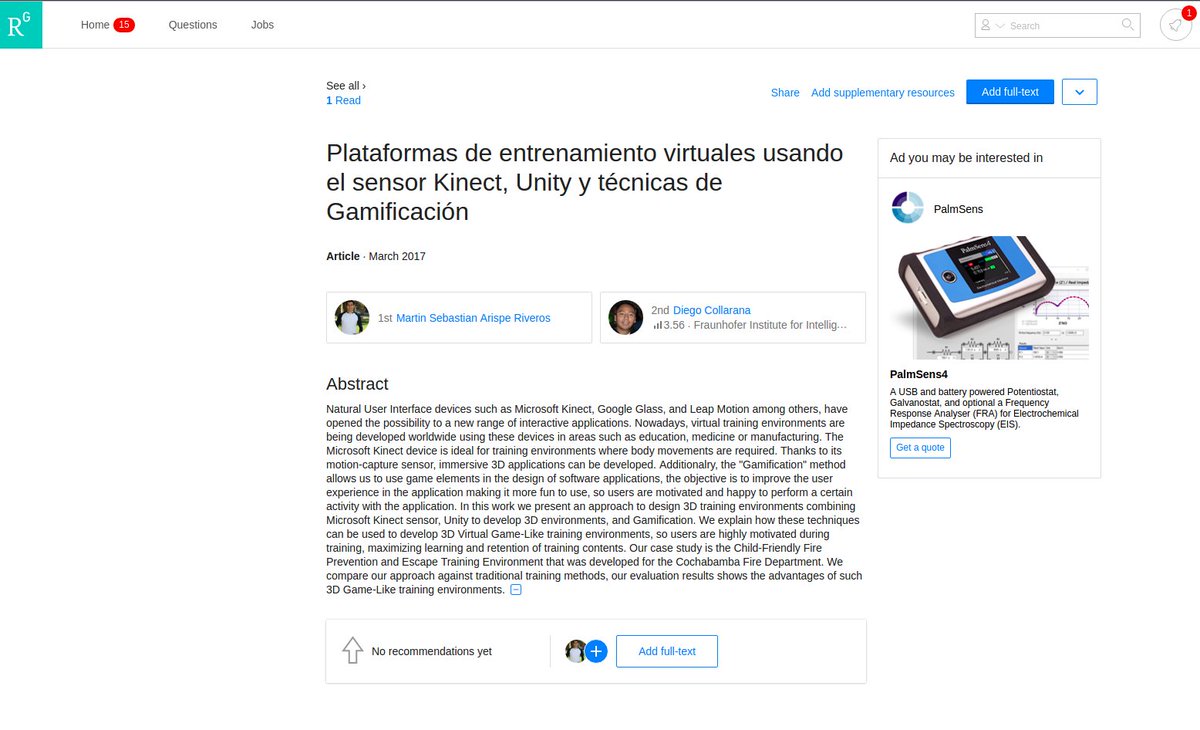
Task: Click the Home badge showing 15
Action: pos(125,24)
